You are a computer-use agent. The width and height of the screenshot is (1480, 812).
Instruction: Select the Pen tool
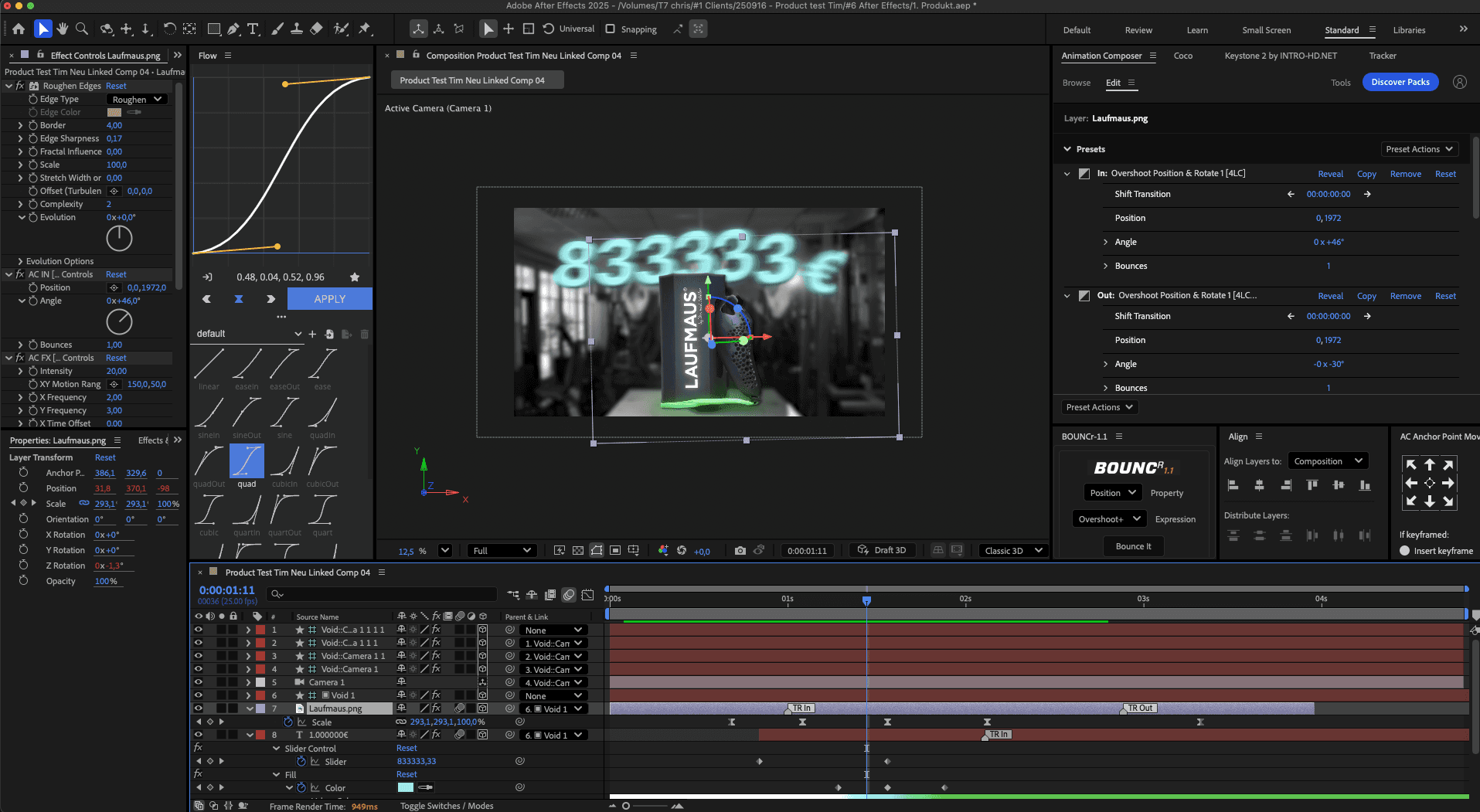pyautogui.click(x=233, y=29)
